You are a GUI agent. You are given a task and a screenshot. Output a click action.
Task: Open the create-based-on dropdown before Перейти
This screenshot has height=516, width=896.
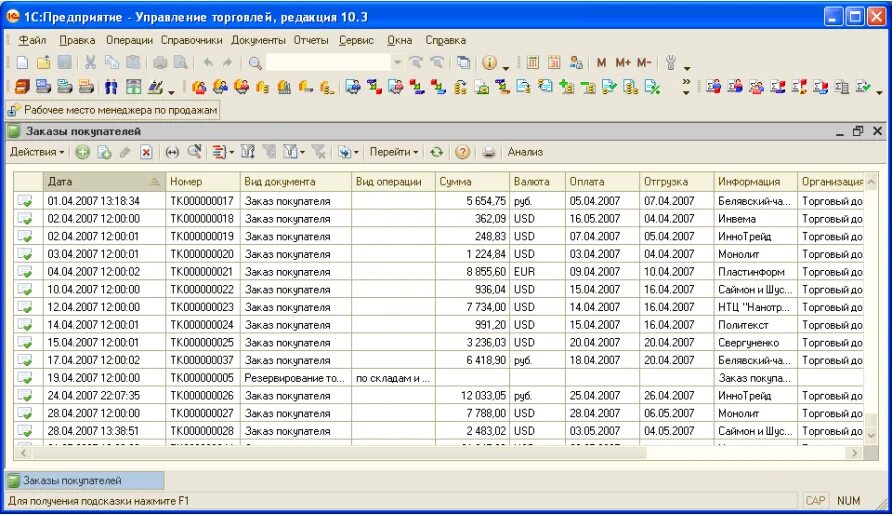point(348,152)
